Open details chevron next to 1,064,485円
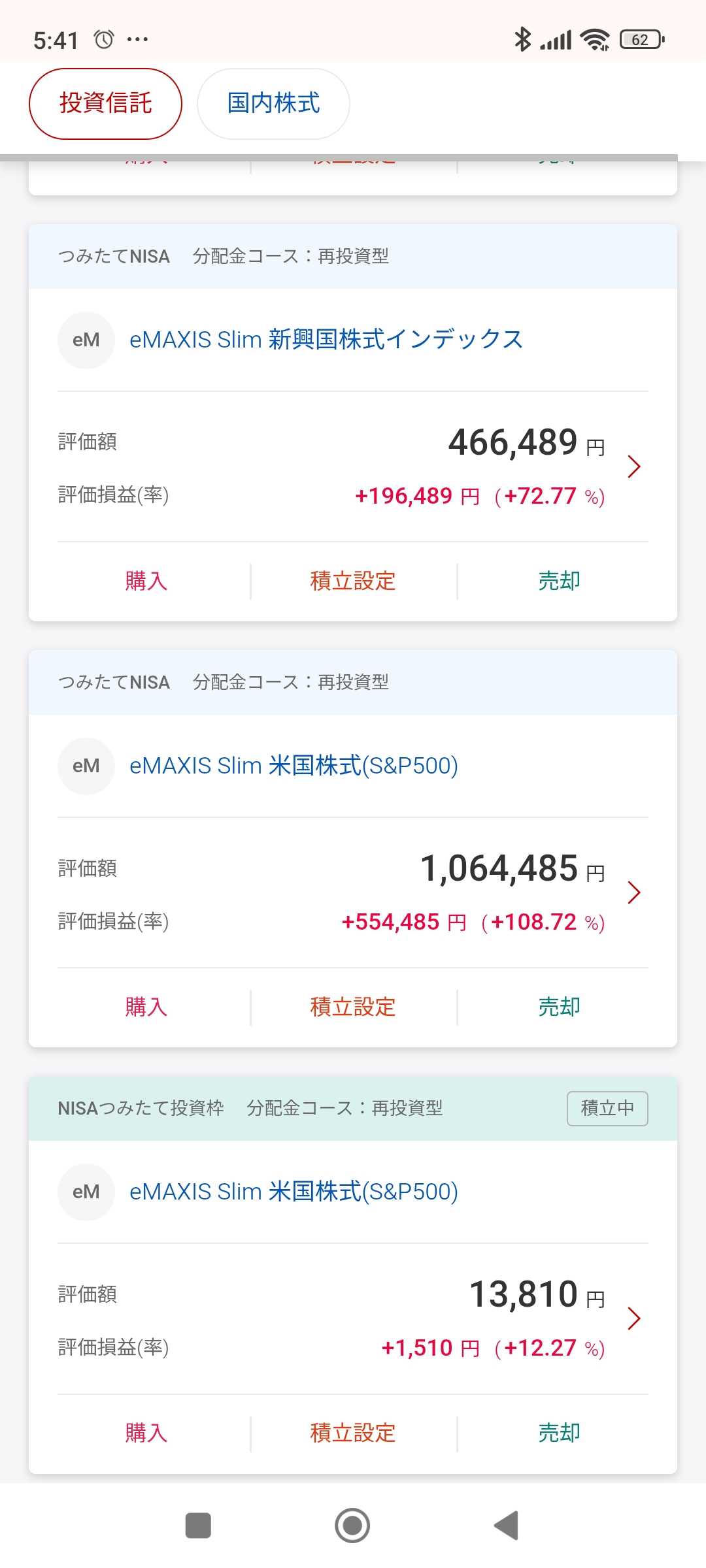 (633, 892)
